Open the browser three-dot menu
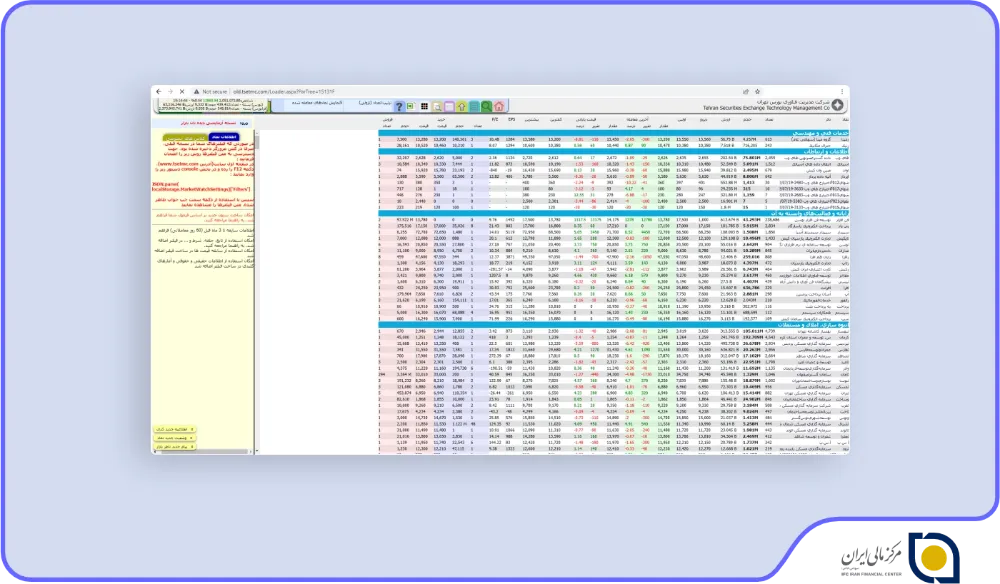The height and width of the screenshot is (584, 1000). click(x=842, y=92)
